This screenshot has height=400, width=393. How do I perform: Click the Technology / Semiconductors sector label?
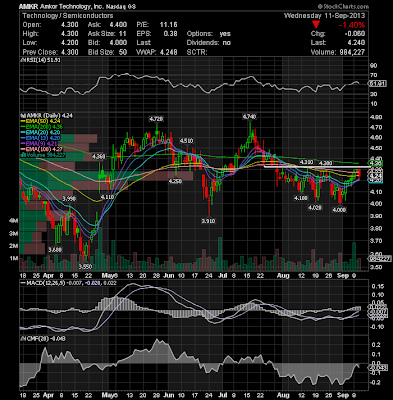tap(68, 16)
